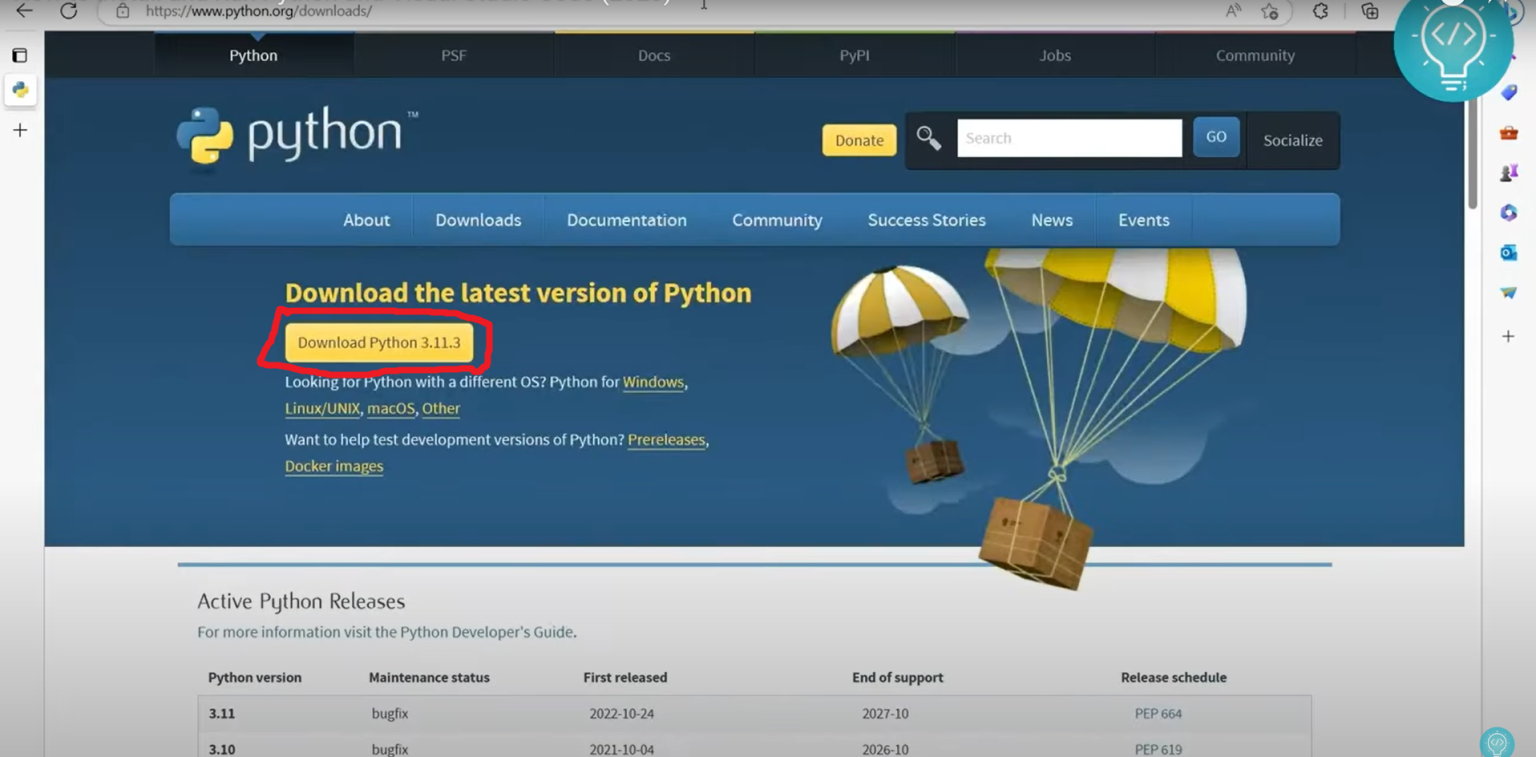The height and width of the screenshot is (757, 1536).
Task: Expand the Downloads navigation menu
Action: pos(477,220)
